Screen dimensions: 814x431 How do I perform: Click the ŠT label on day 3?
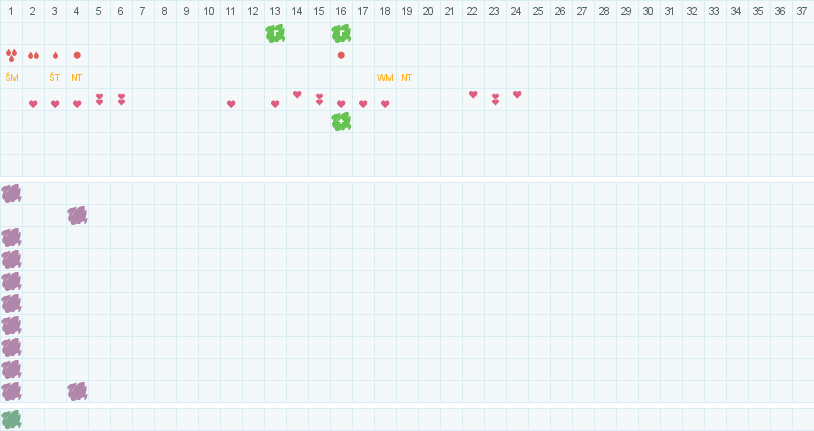point(55,77)
